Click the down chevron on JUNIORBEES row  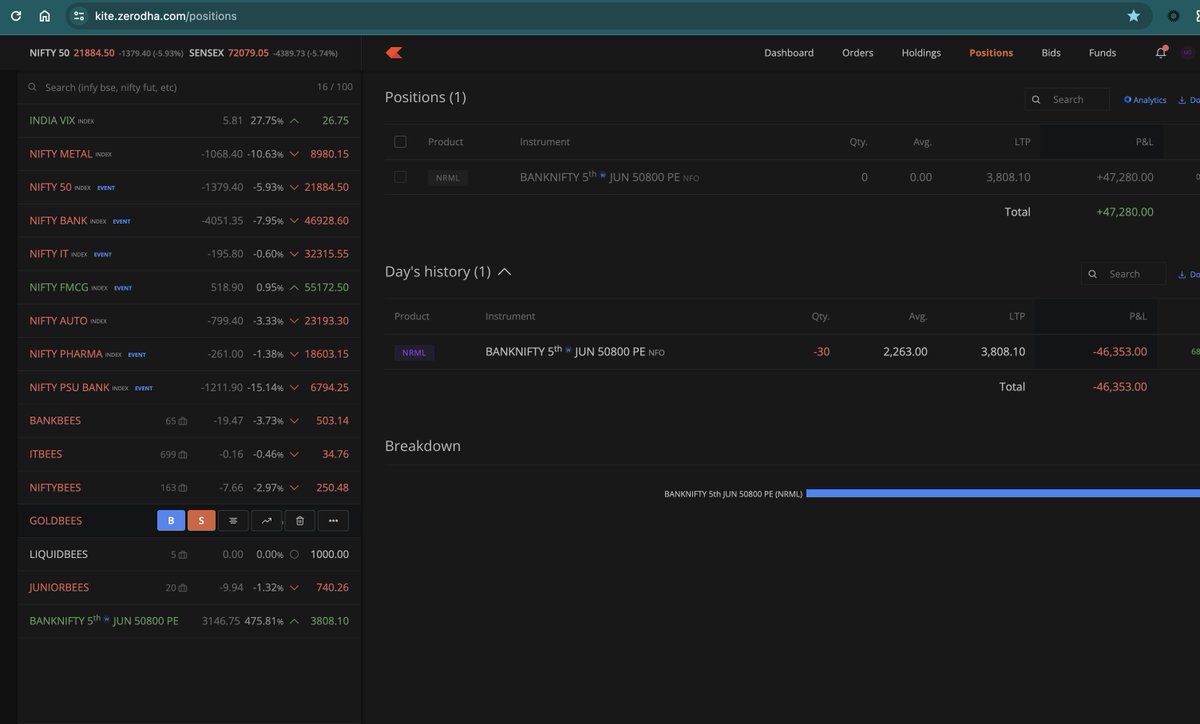coord(294,588)
